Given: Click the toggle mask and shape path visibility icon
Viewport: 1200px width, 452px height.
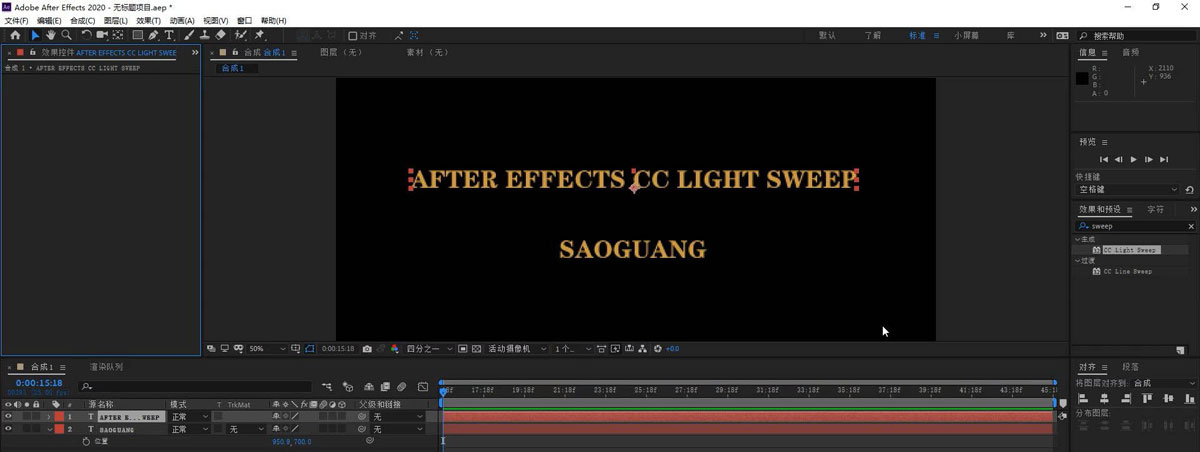Looking at the screenshot, I should (x=310, y=349).
